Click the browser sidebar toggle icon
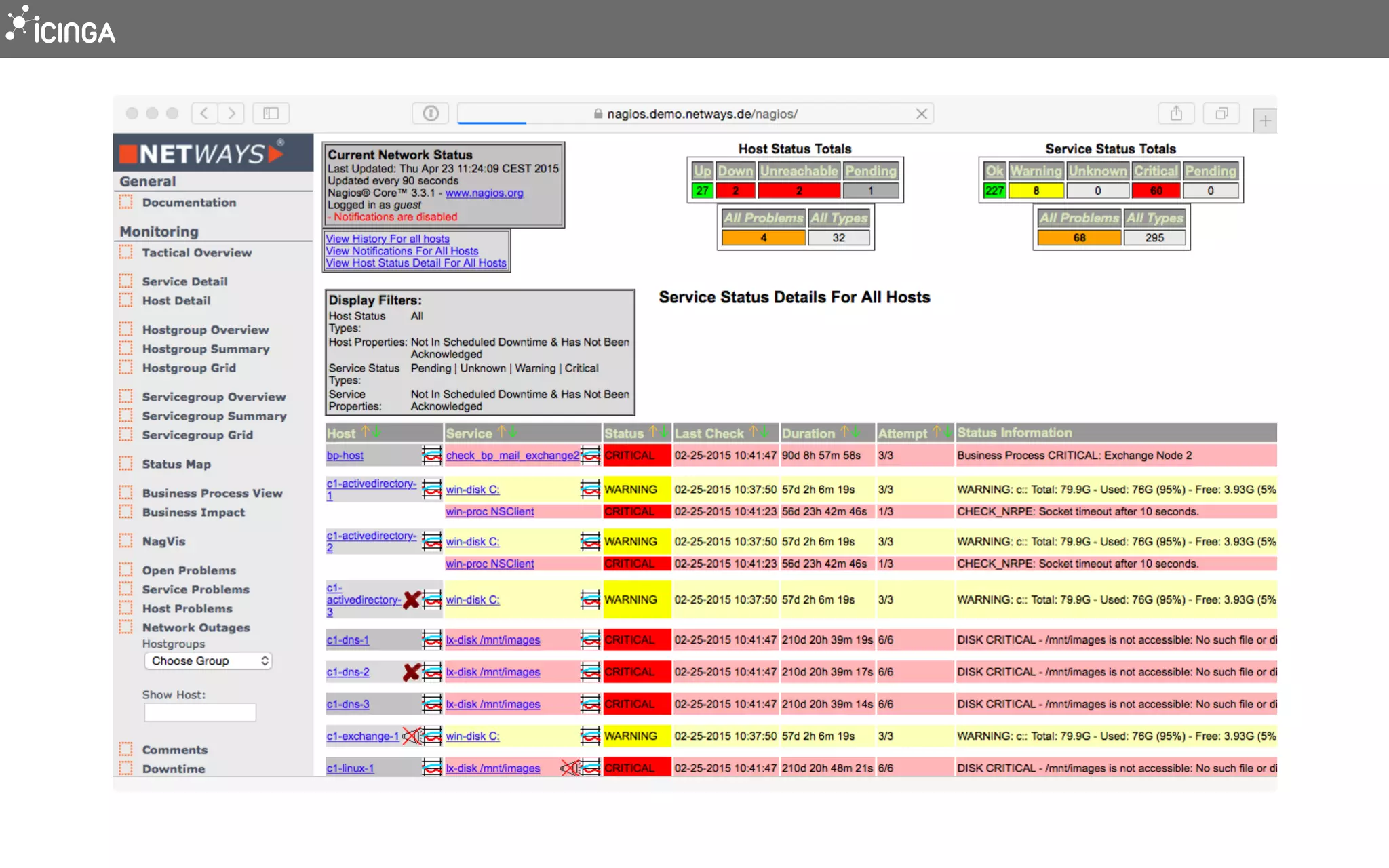Image resolution: width=1389 pixels, height=868 pixels. 271,113
